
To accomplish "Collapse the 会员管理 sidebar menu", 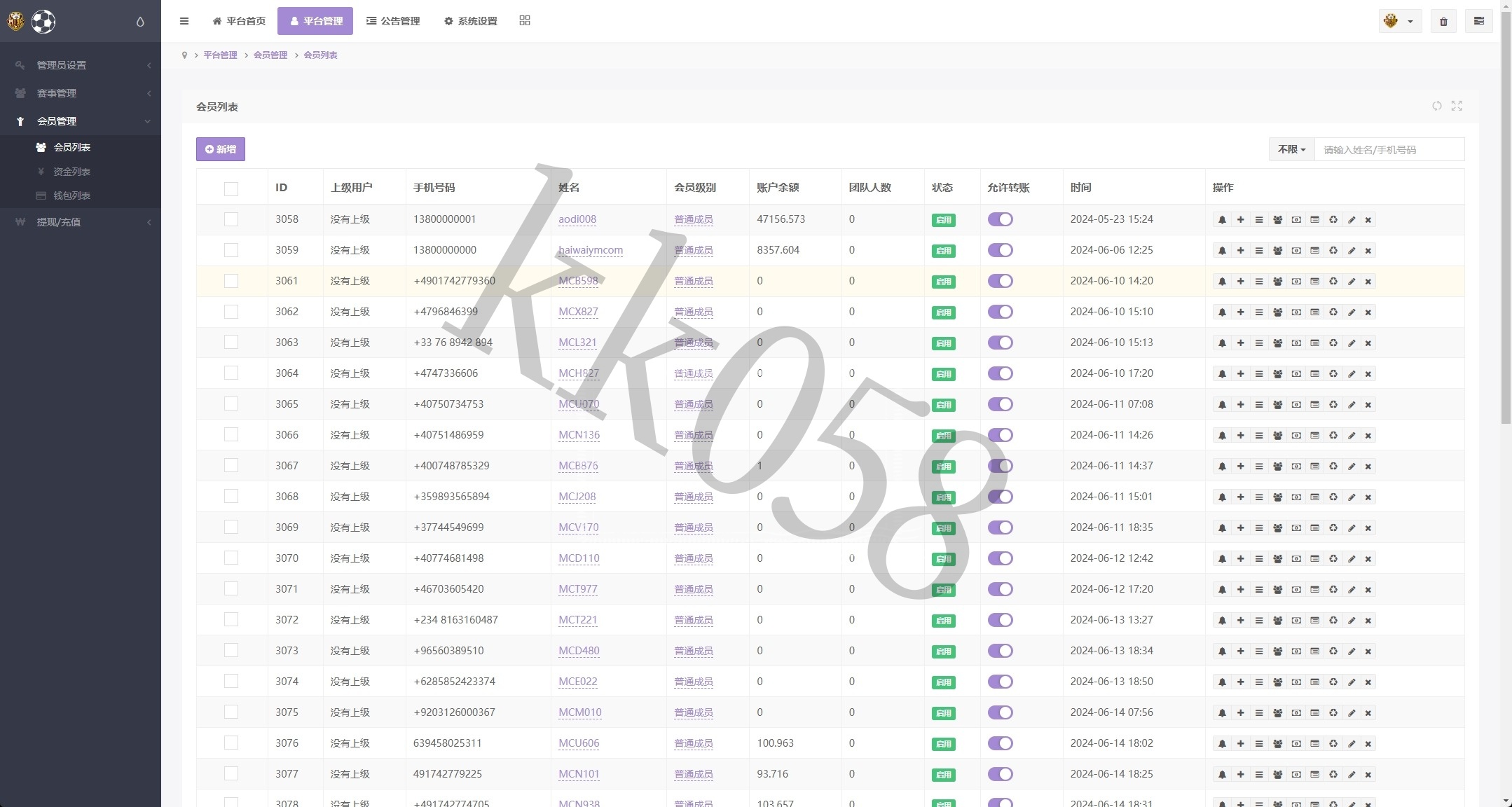I will [81, 121].
